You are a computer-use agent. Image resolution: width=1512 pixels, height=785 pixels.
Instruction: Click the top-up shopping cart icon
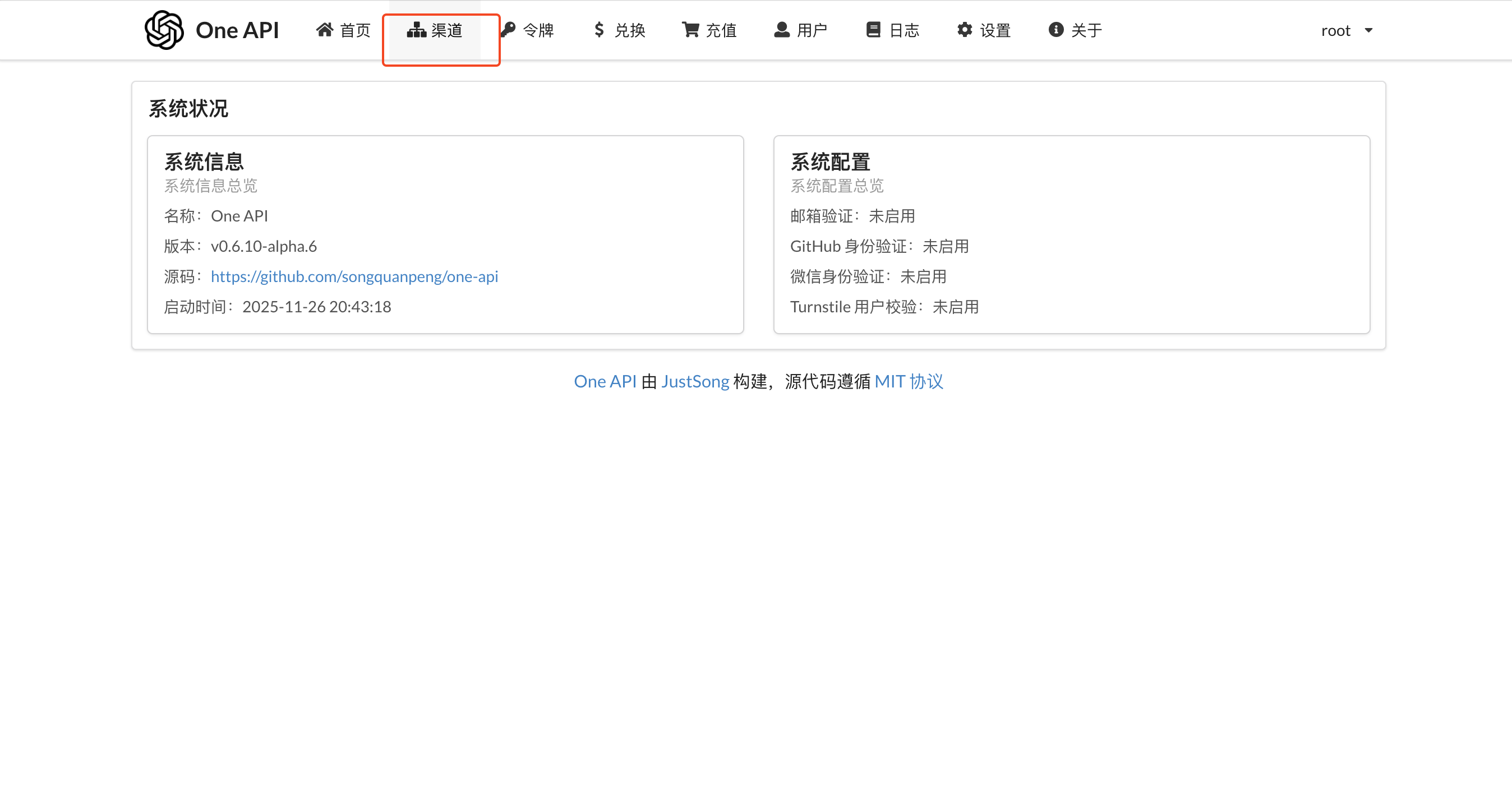[690, 30]
